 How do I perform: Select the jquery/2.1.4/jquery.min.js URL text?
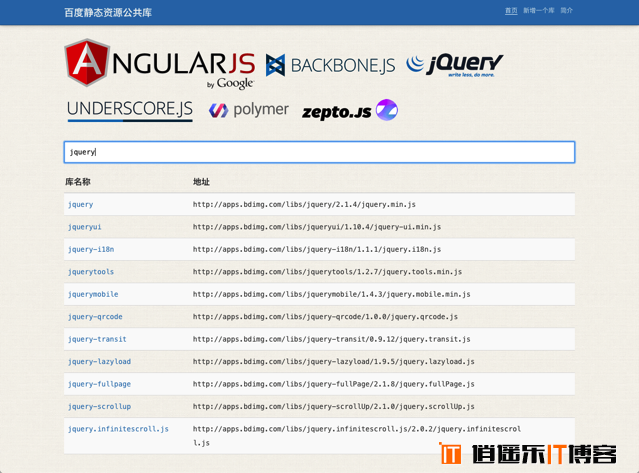coord(304,205)
